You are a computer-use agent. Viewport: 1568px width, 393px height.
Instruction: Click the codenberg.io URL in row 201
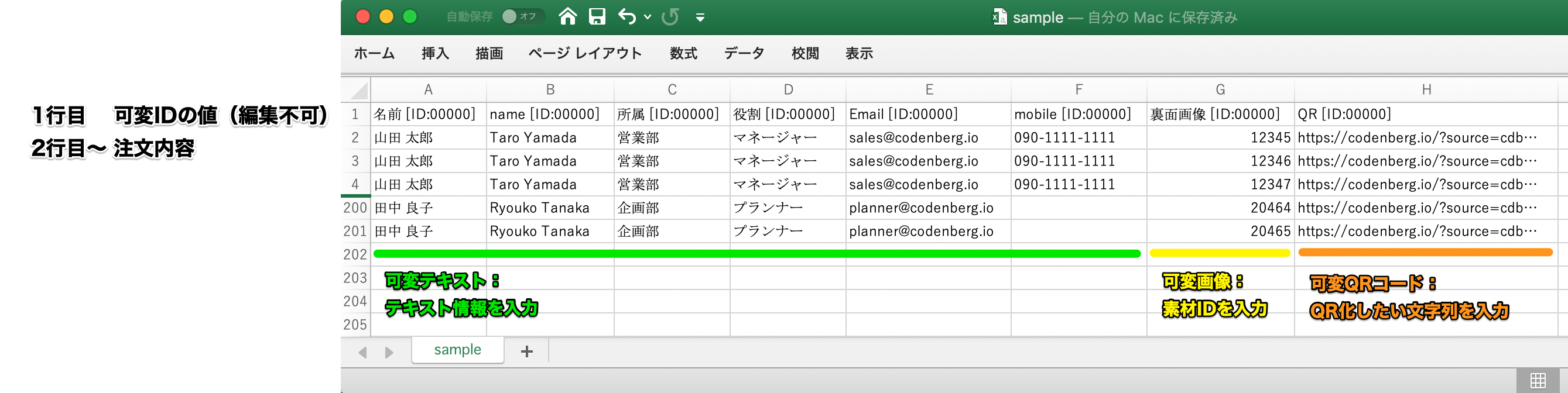coord(1426,231)
